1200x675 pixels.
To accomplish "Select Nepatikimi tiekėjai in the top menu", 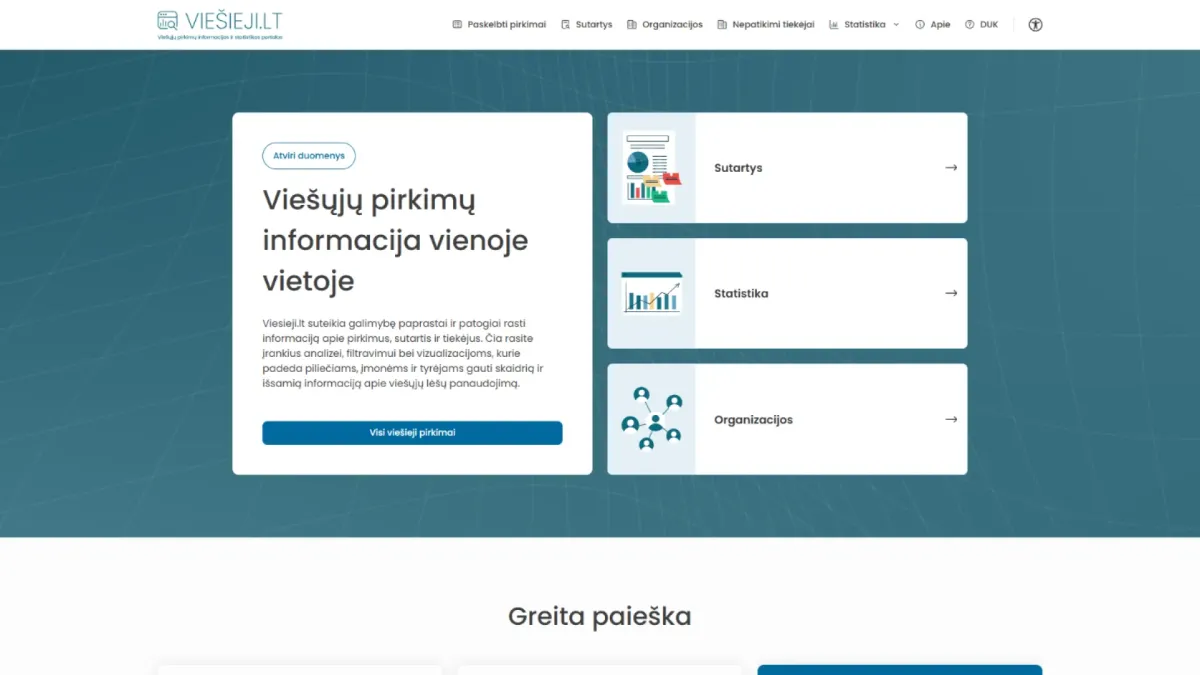I will [x=773, y=25].
